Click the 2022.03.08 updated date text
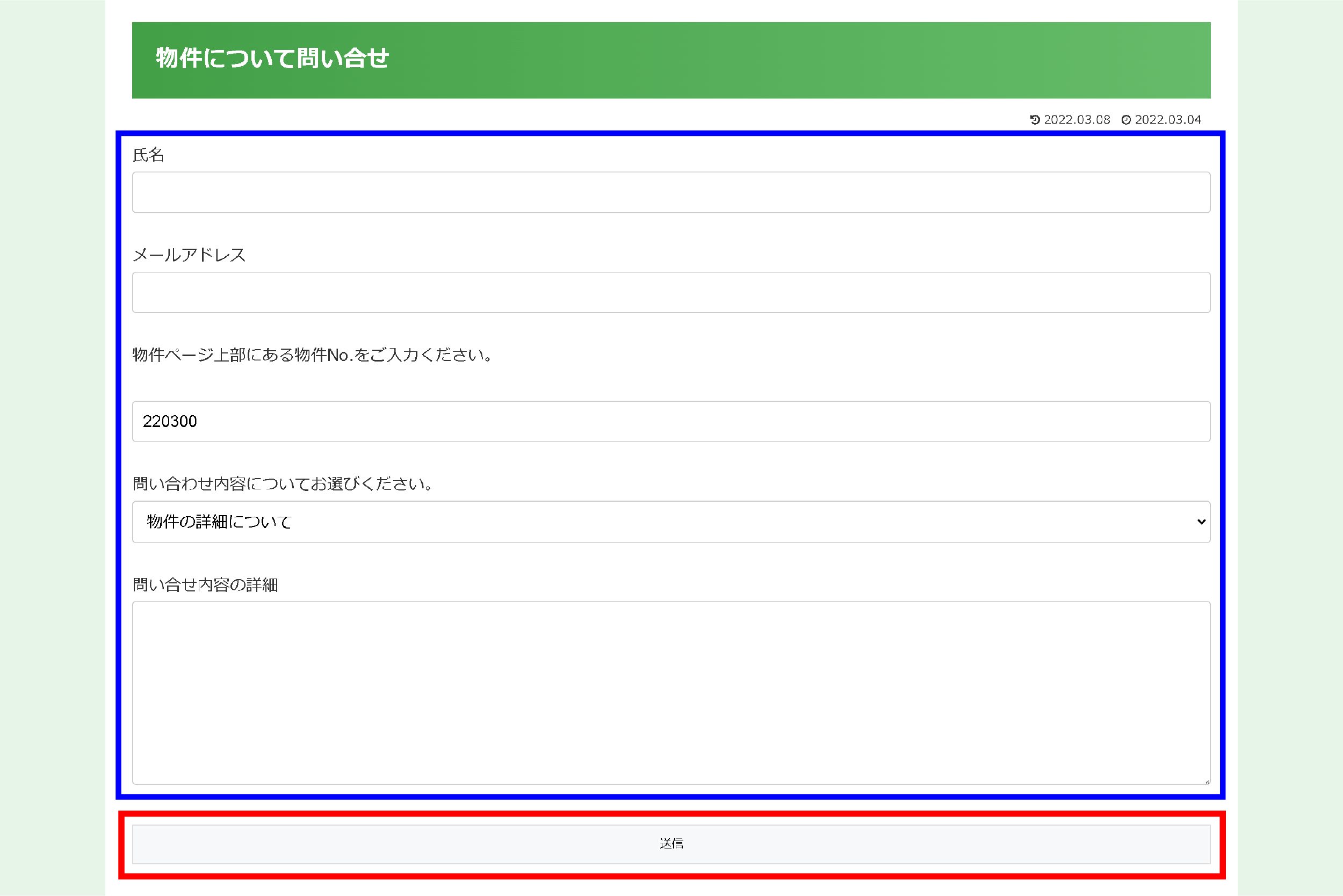This screenshot has height=896, width=1343. point(1077,119)
